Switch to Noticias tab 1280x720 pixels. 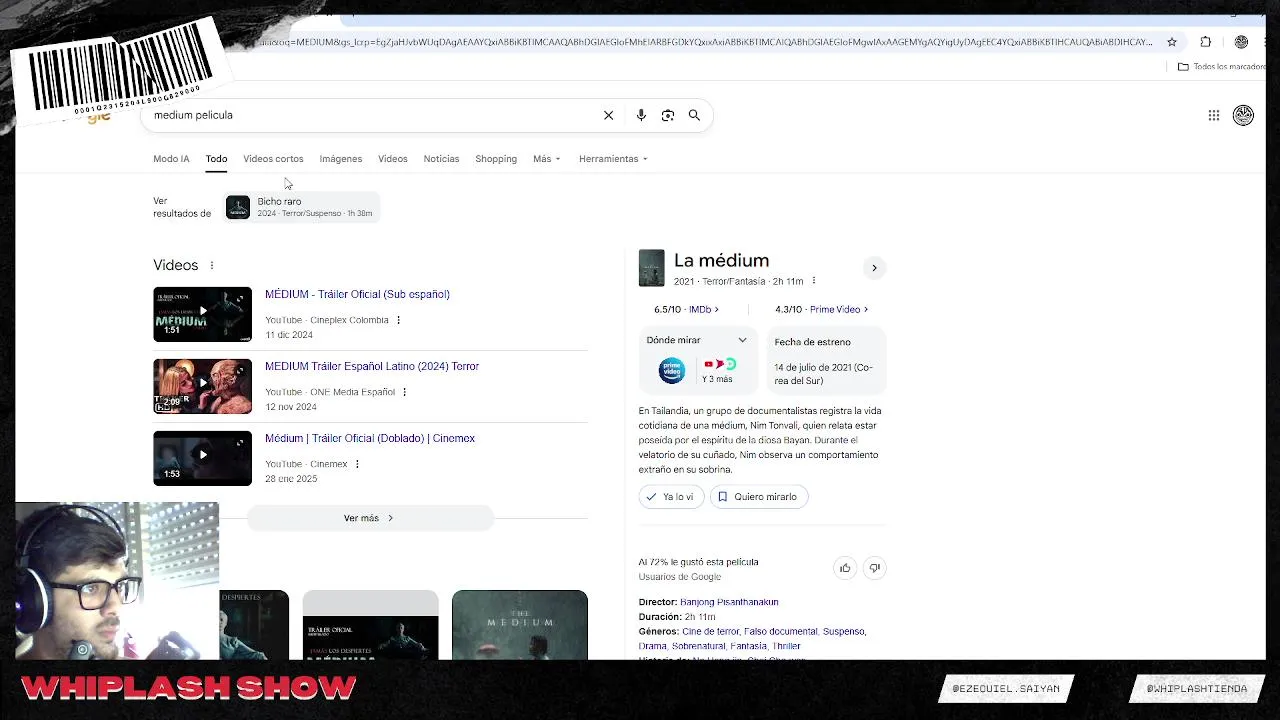coord(441,159)
